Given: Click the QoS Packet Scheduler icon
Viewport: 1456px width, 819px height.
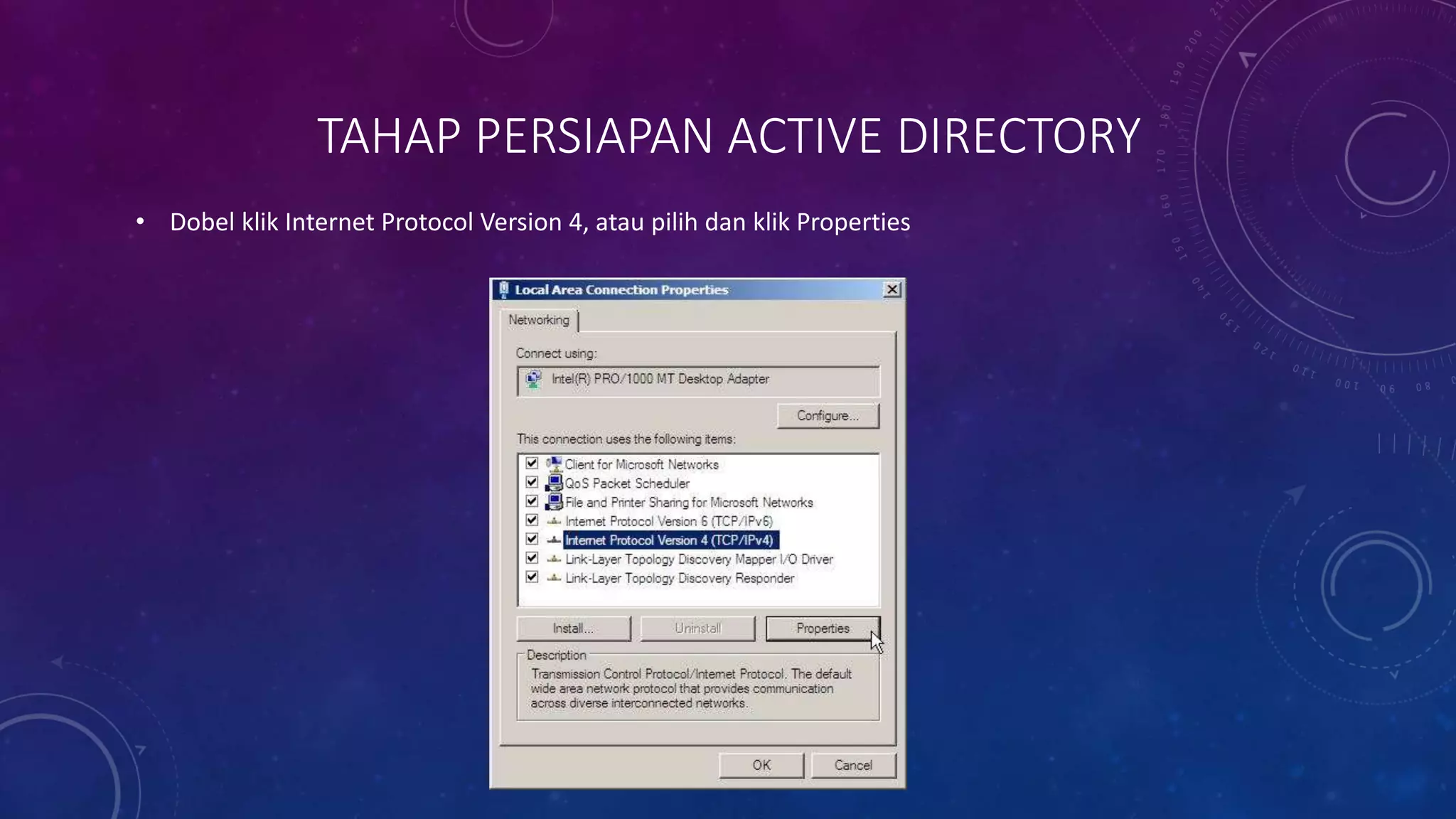Looking at the screenshot, I should click(x=554, y=483).
